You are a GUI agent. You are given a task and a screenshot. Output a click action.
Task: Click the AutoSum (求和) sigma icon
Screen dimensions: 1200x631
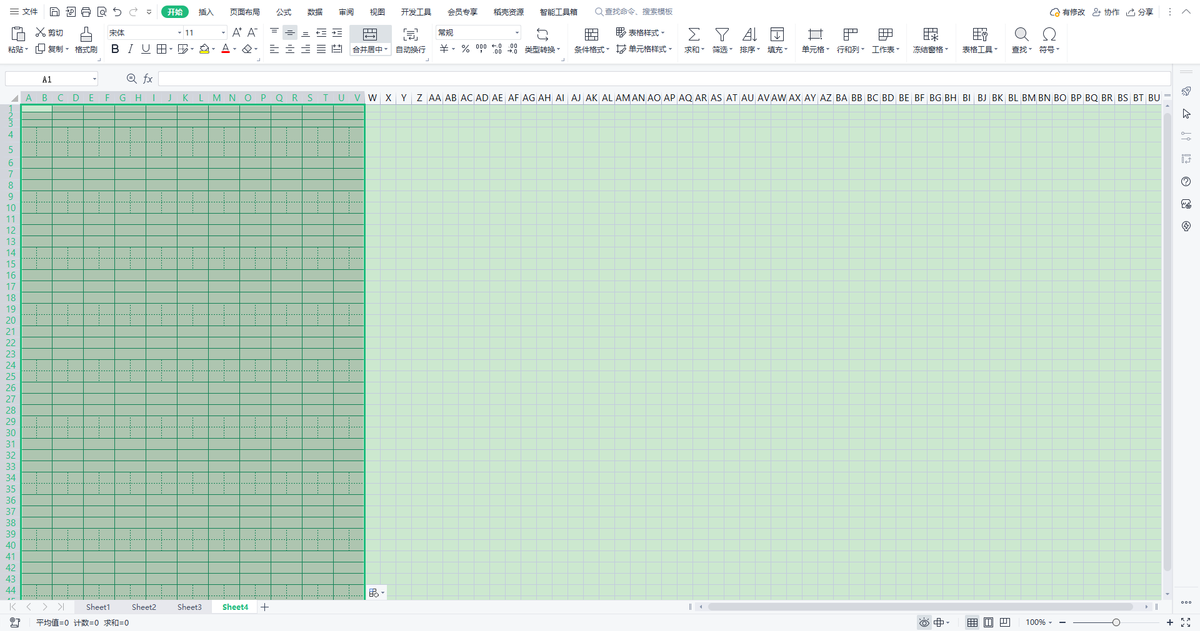pos(694,34)
